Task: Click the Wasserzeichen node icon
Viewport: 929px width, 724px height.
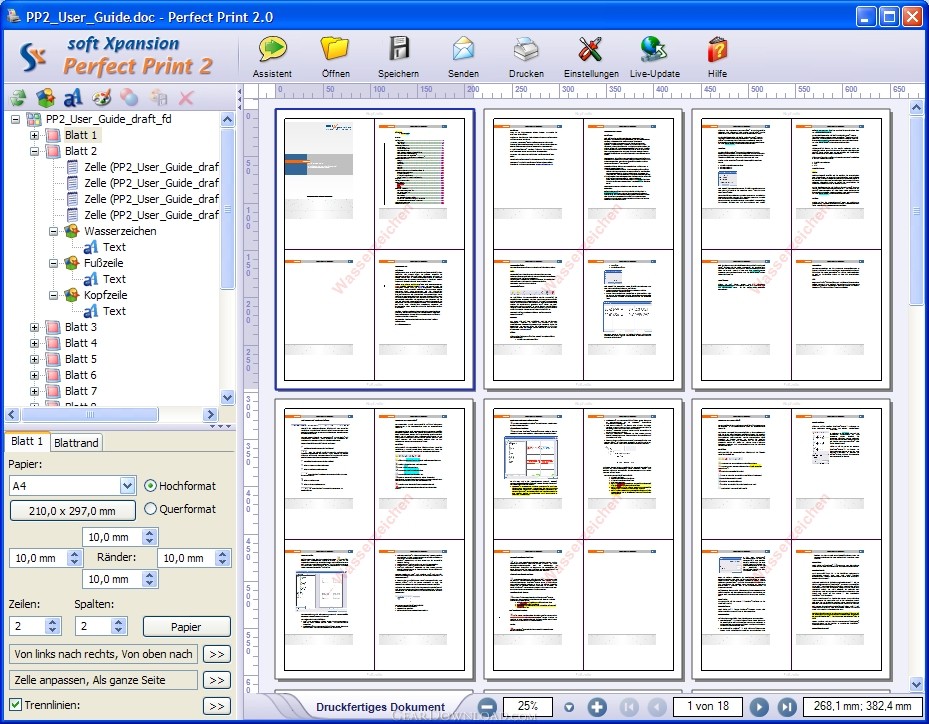Action: [72, 231]
